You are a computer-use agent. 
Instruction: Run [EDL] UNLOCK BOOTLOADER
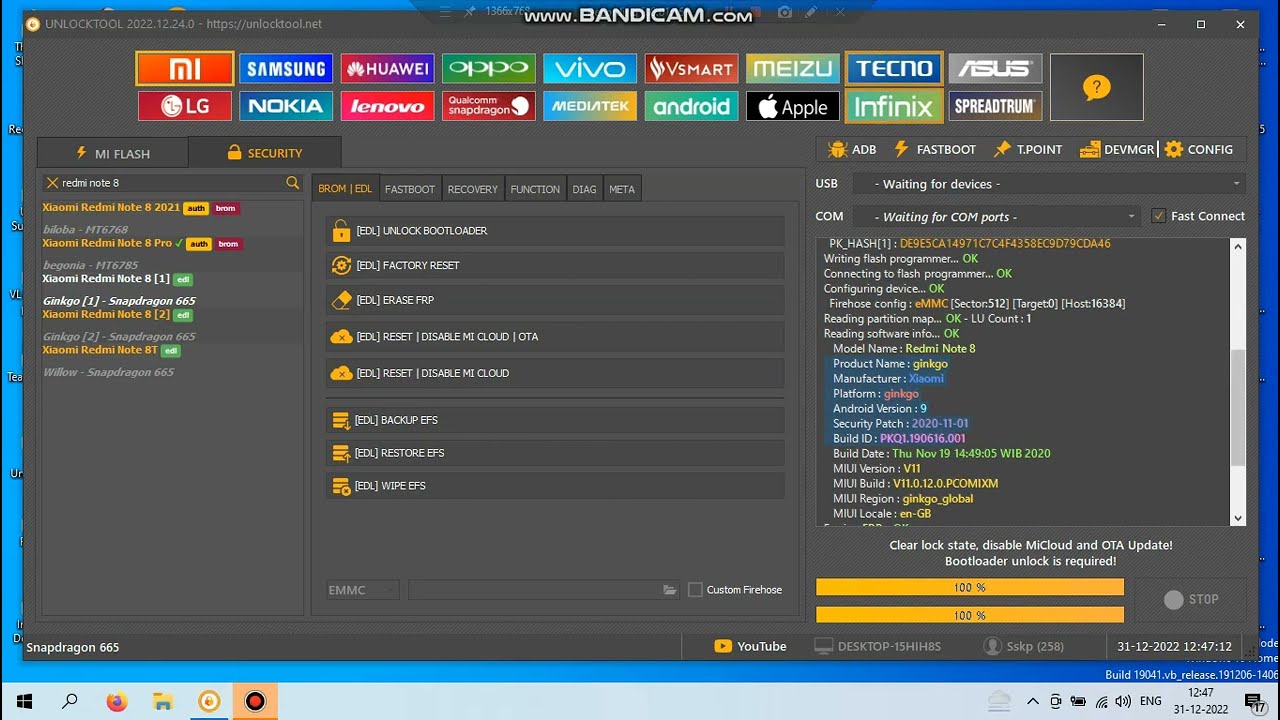tap(555, 231)
